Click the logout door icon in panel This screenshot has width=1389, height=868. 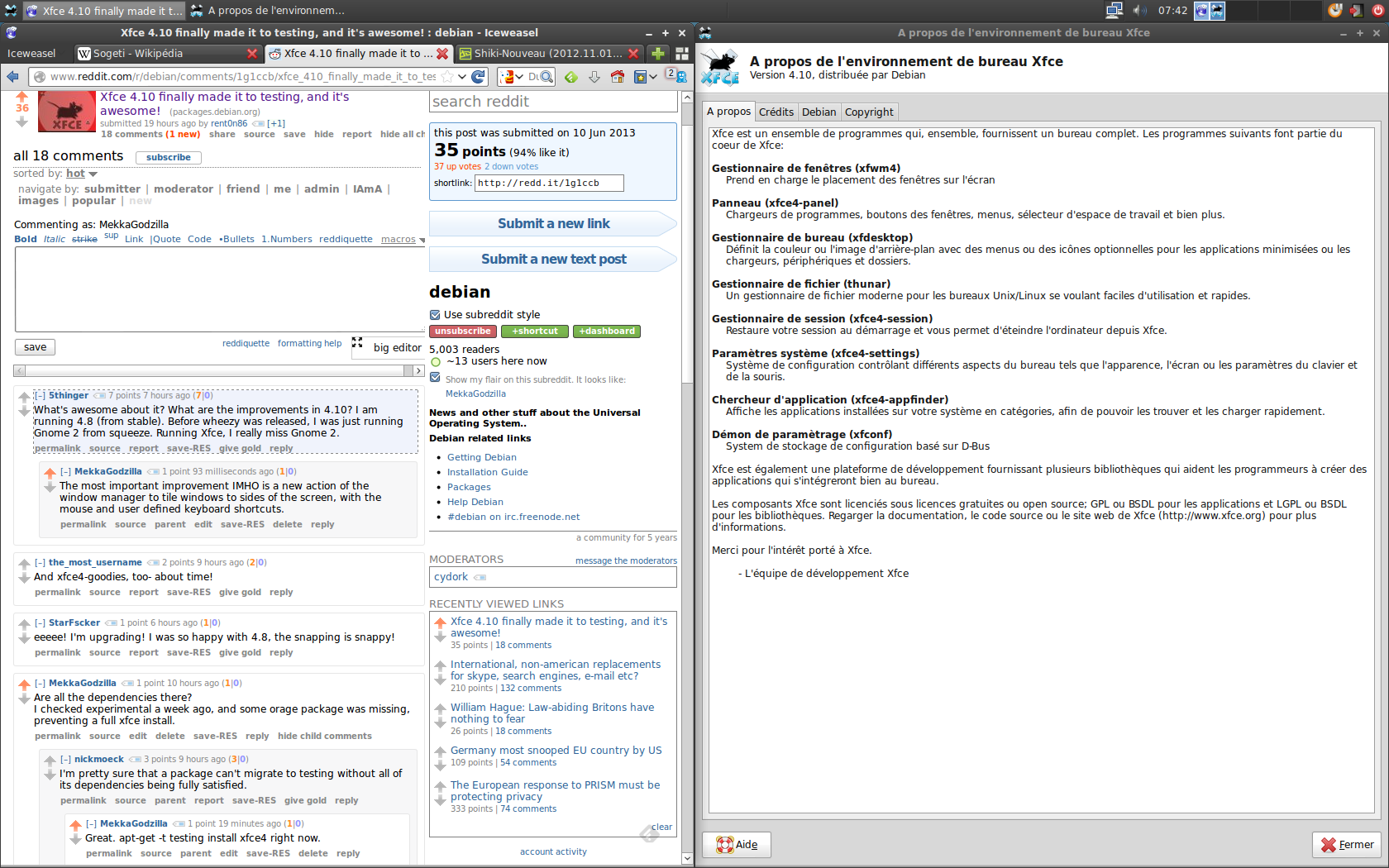tap(1357, 10)
